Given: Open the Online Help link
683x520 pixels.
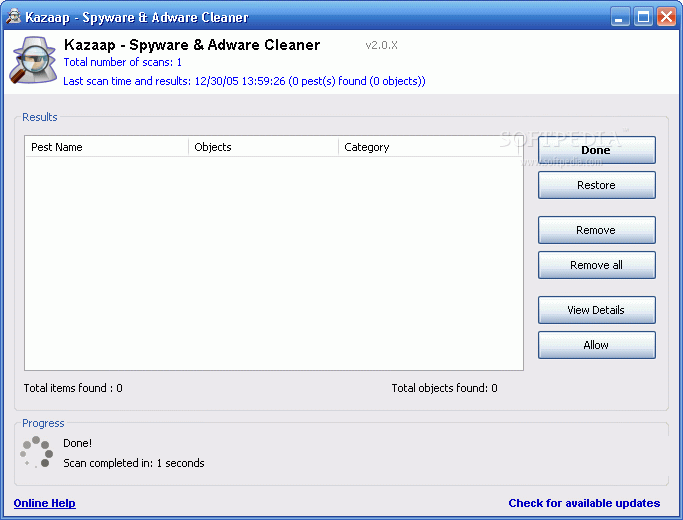Looking at the screenshot, I should click(44, 503).
